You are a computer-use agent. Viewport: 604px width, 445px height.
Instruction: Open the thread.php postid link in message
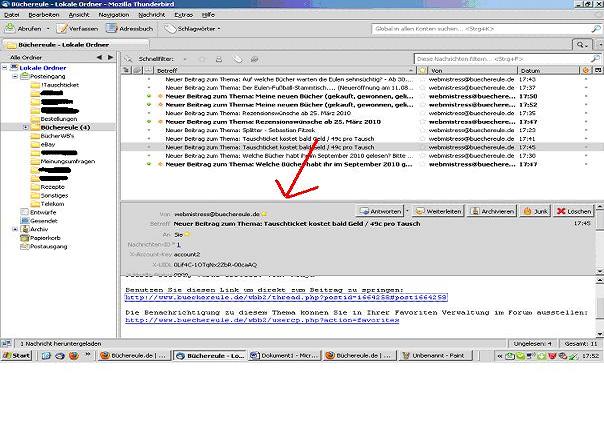285,297
